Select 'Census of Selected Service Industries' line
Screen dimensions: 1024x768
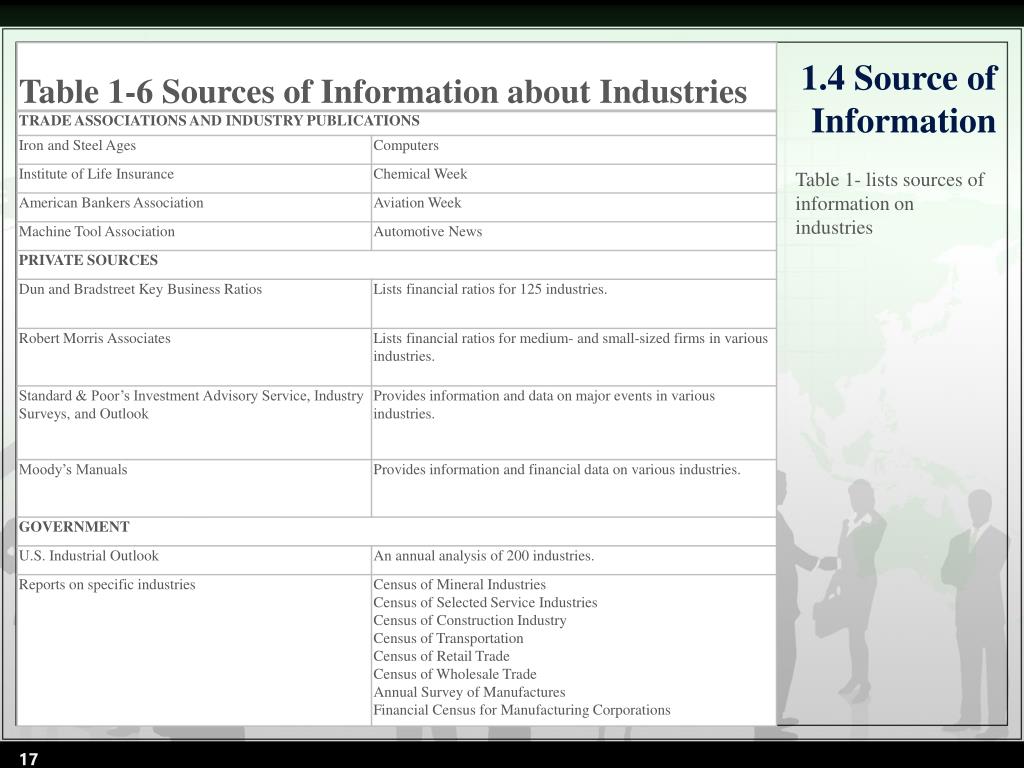(485, 602)
